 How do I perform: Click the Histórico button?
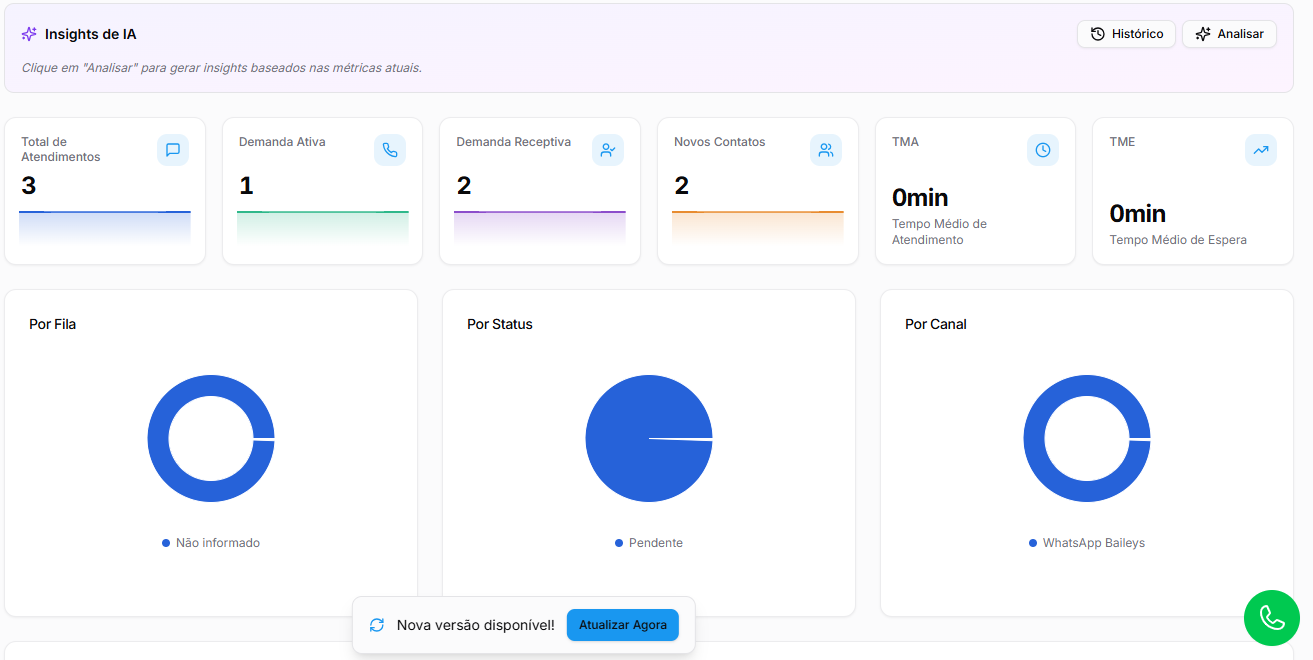tap(1126, 34)
